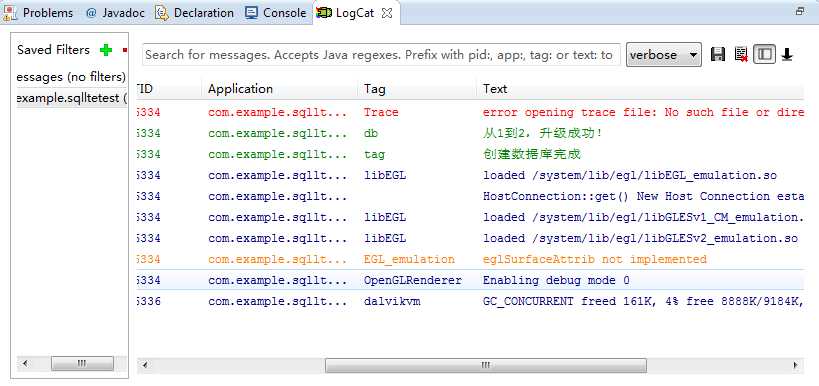The width and height of the screenshot is (819, 386).
Task: Select the libEGL_emulation.so loaded message
Action: tap(470, 176)
